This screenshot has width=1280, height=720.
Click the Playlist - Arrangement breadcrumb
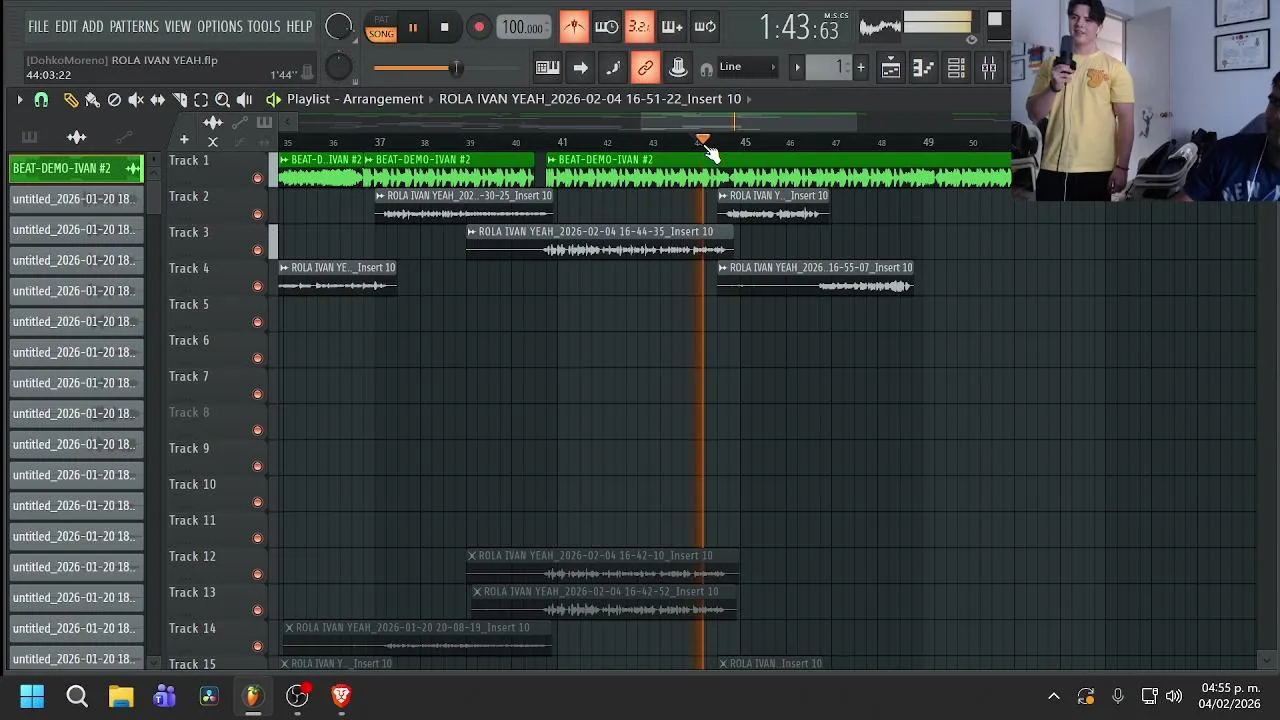[355, 99]
